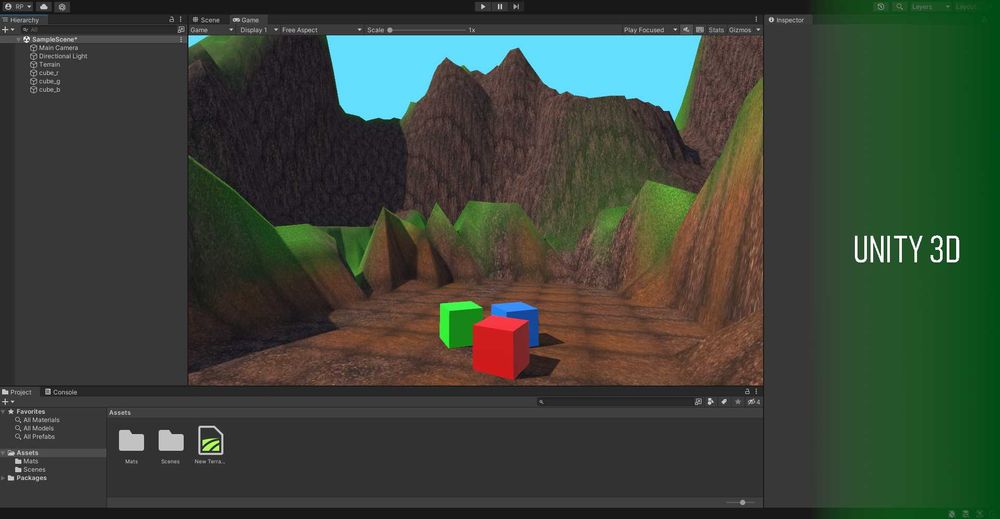Click the Project search-by-label tag icon
1000x519 pixels.
click(724, 402)
